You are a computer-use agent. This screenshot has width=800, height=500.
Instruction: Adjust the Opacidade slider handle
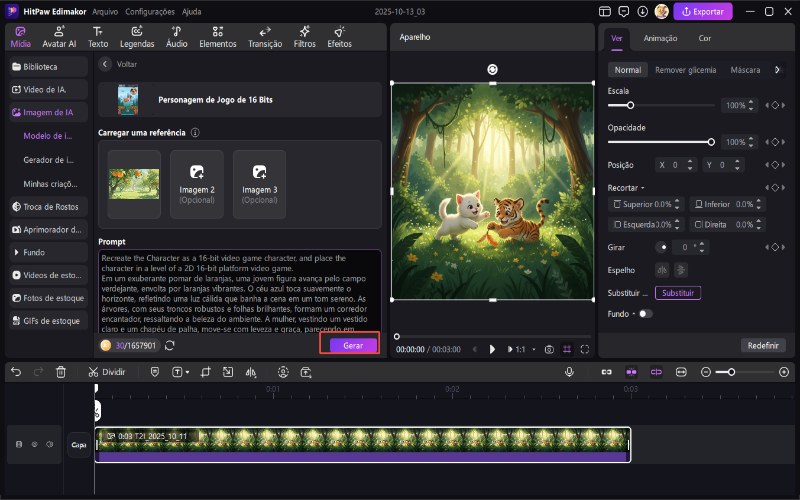click(x=711, y=142)
